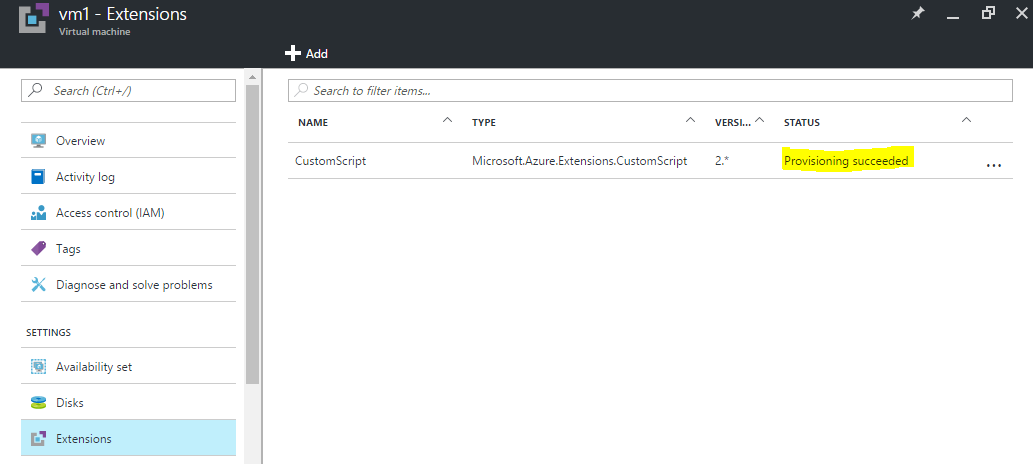Click the Disks icon in sidebar

pyautogui.click(x=38, y=402)
